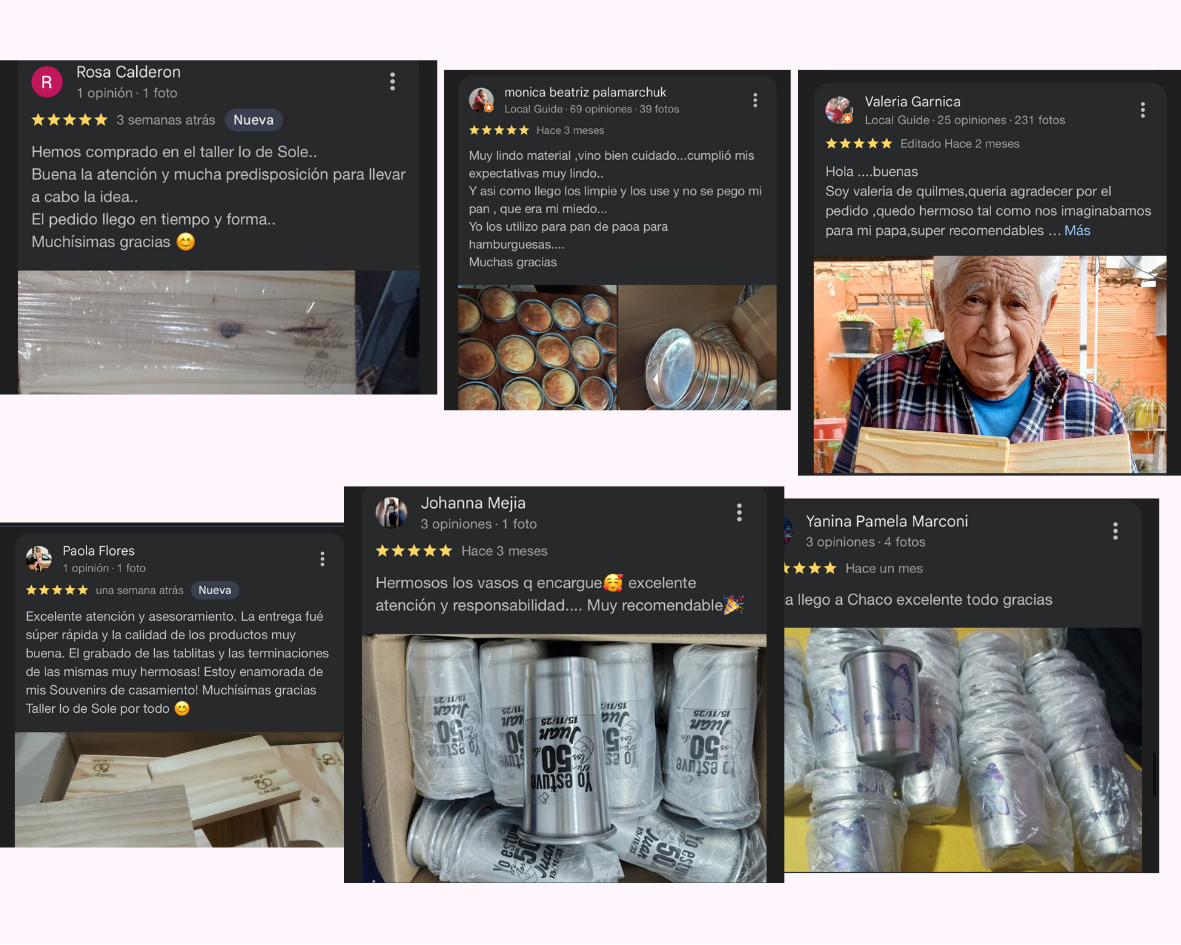Click the Nueva badge on Rosa Calderon's review
Viewport: 1181px width, 945px height.
(x=254, y=120)
